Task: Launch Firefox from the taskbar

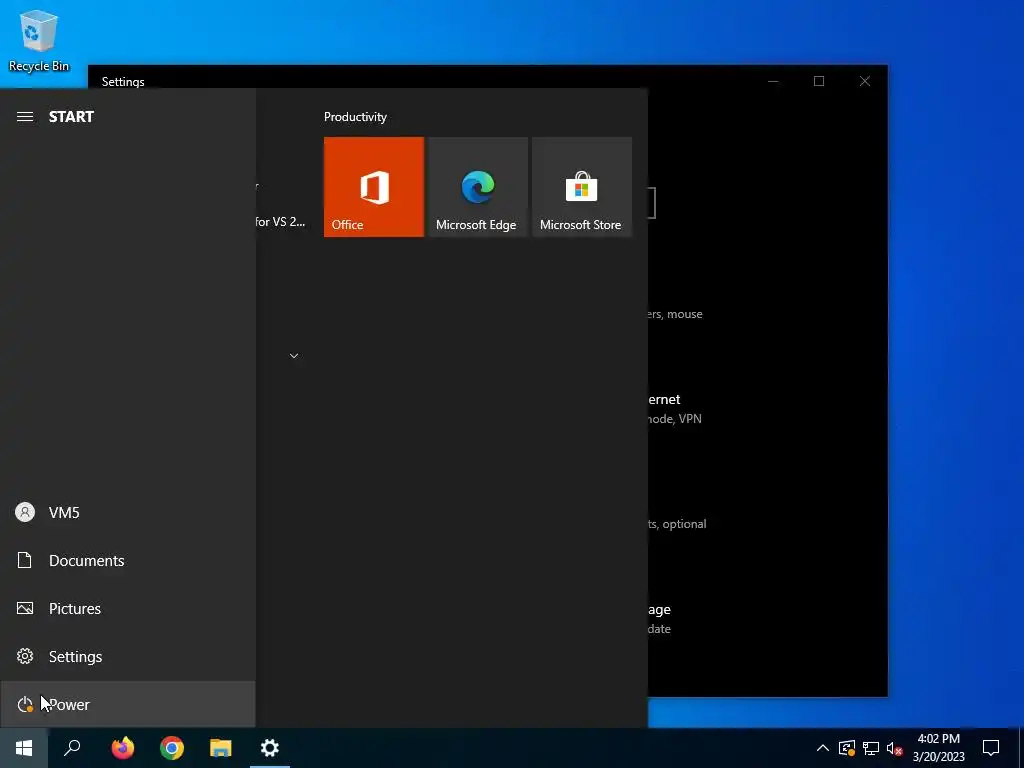Action: tap(122, 748)
